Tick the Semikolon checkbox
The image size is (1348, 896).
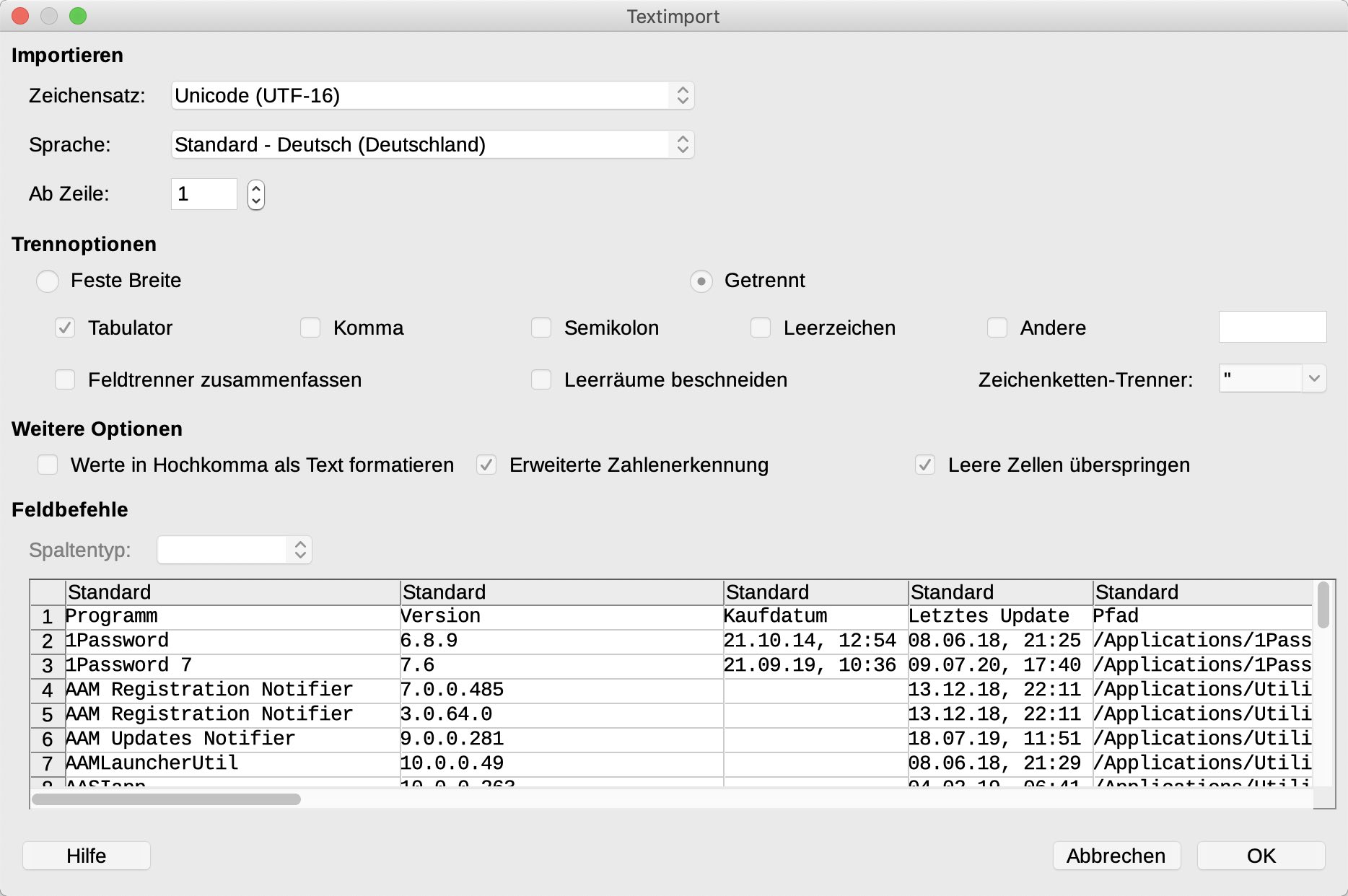pos(541,328)
